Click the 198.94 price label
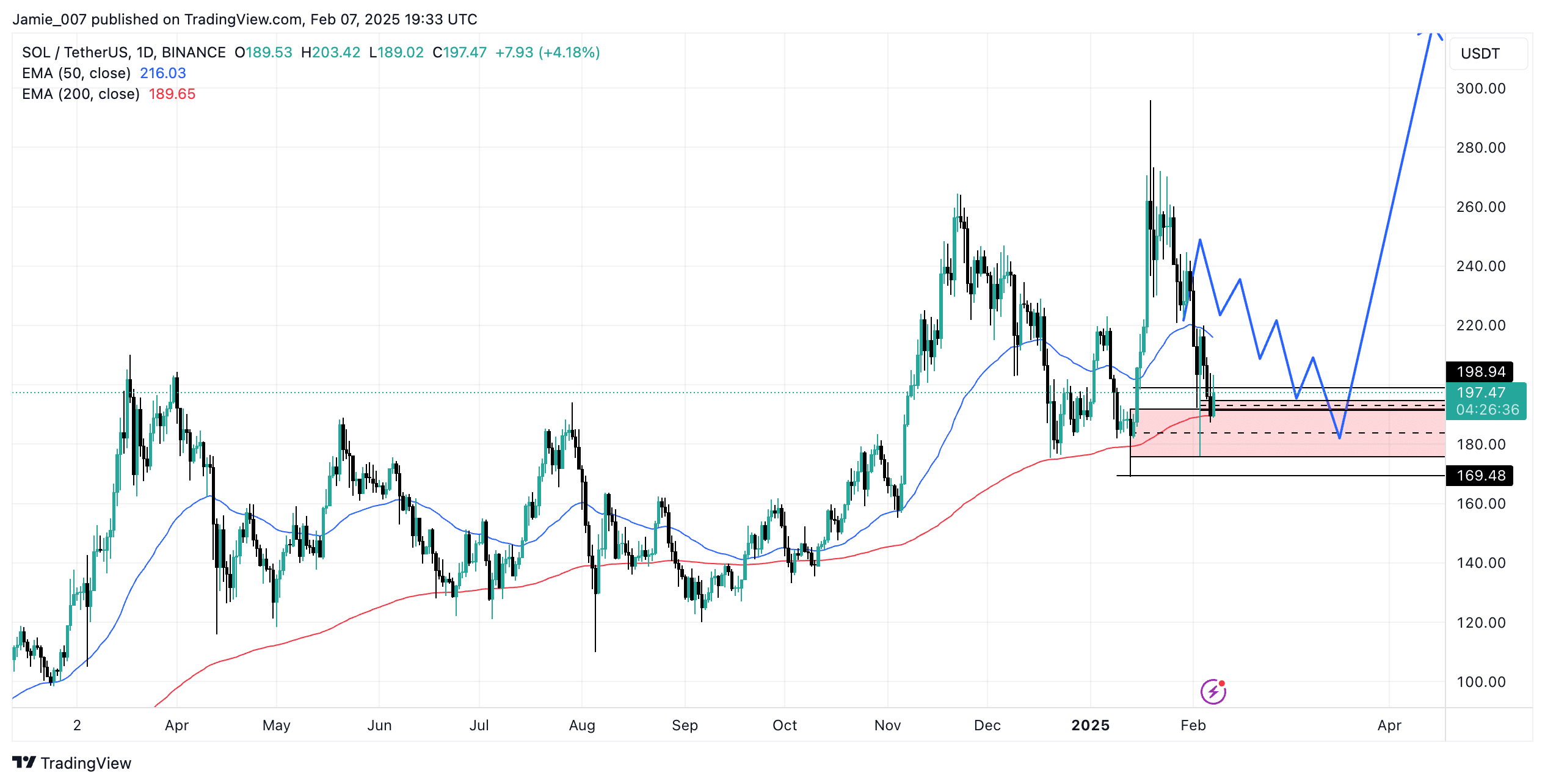Viewport: 1545px width, 784px height. pyautogui.click(x=1479, y=371)
